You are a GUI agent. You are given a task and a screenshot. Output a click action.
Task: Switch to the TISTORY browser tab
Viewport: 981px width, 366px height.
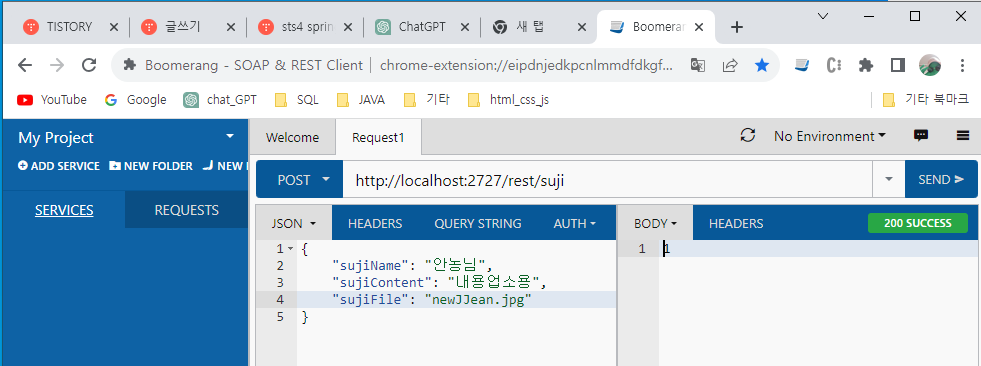(69, 27)
